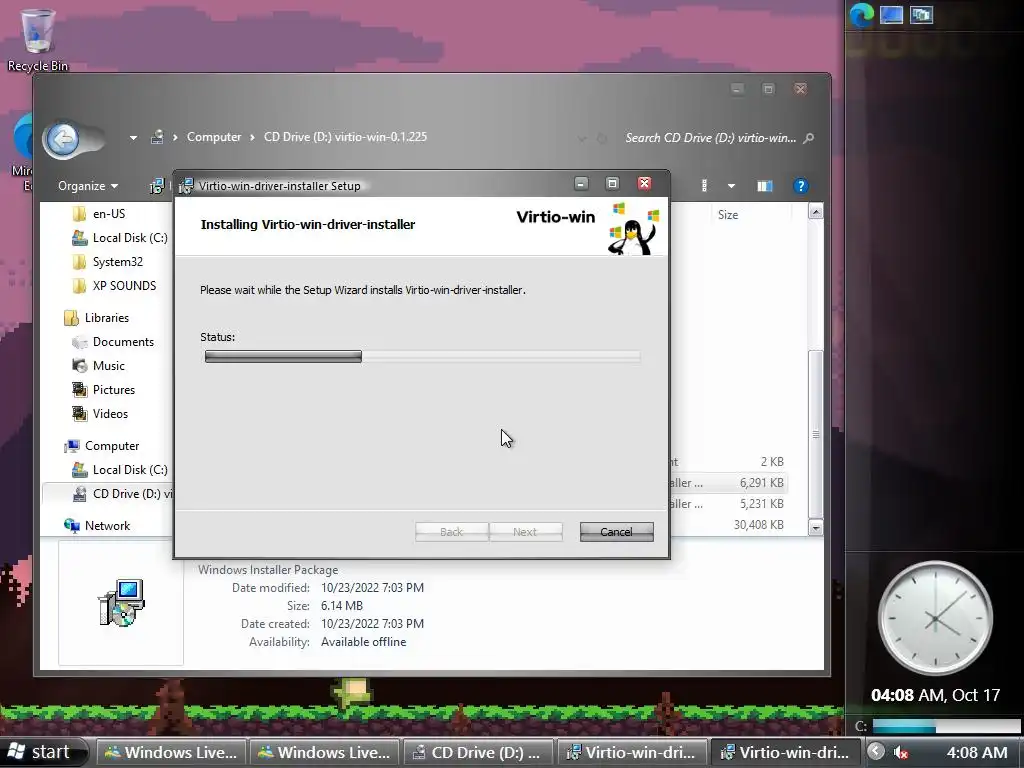Open the recent pages dropdown beside Back button
This screenshot has width=1024, height=768.
pos(133,138)
